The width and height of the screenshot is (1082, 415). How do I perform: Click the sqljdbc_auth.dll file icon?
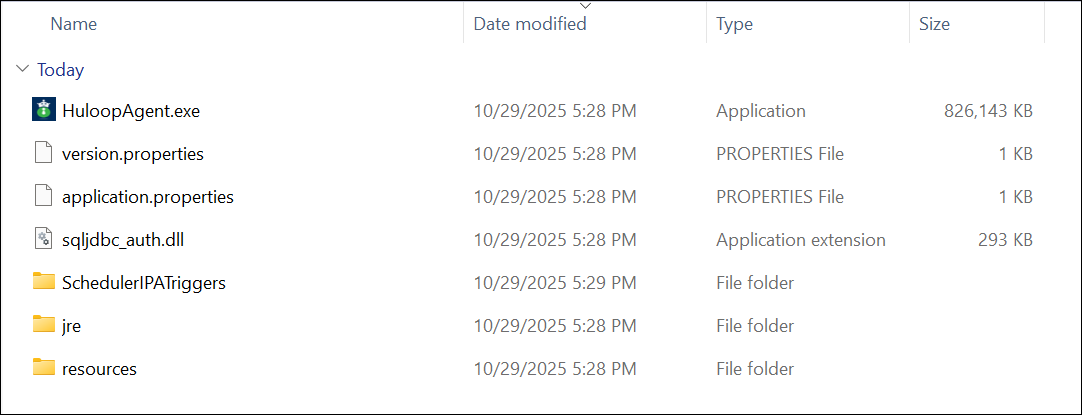[42, 239]
